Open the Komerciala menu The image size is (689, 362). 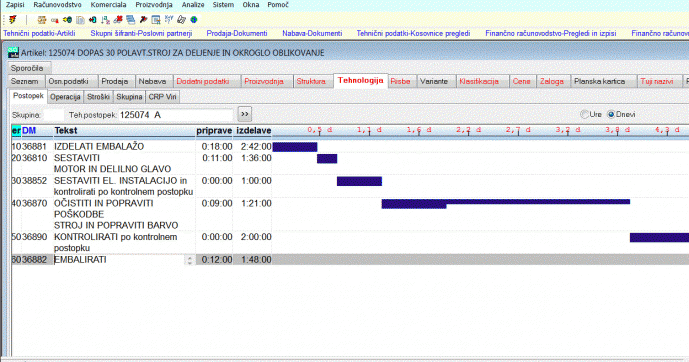[x=108, y=5]
